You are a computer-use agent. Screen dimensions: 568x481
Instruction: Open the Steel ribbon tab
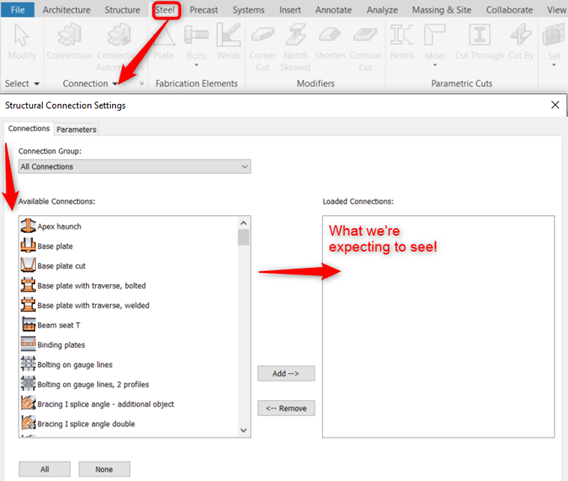tap(165, 10)
